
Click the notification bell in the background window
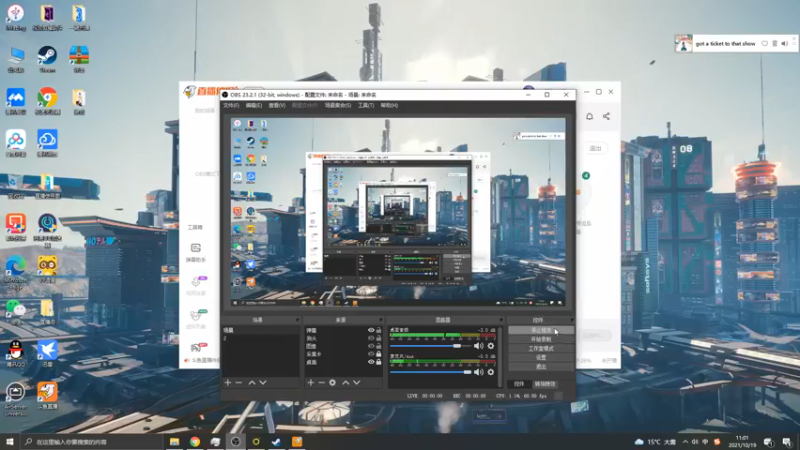[589, 116]
